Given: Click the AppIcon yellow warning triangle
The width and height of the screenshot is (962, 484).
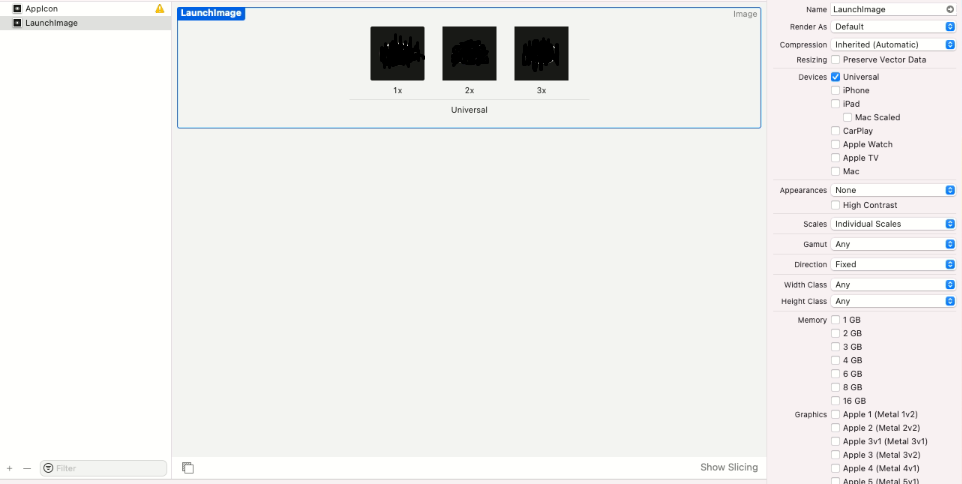Looking at the screenshot, I should [160, 9].
